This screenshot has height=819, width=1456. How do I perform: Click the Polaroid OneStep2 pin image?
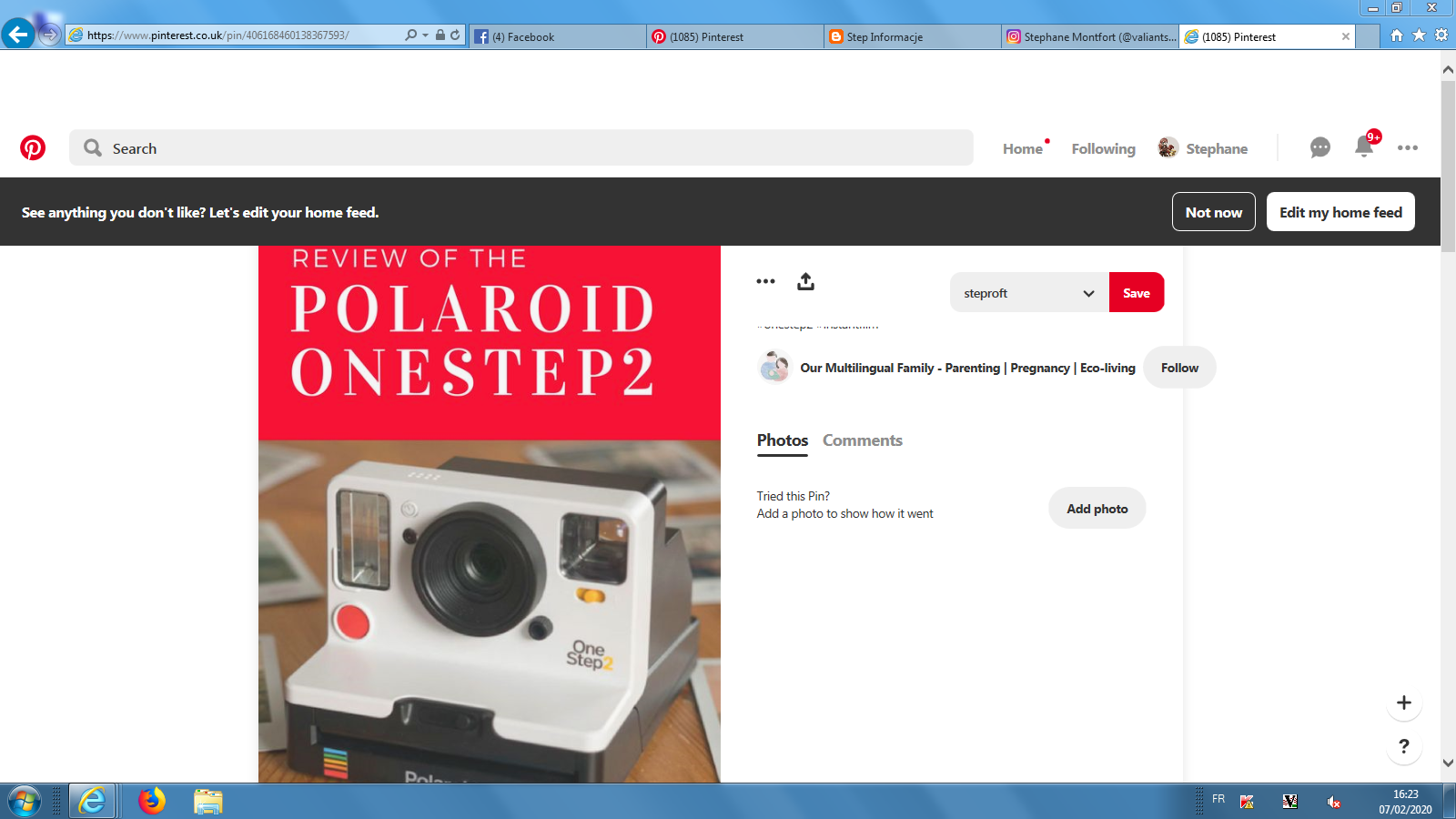(490, 514)
